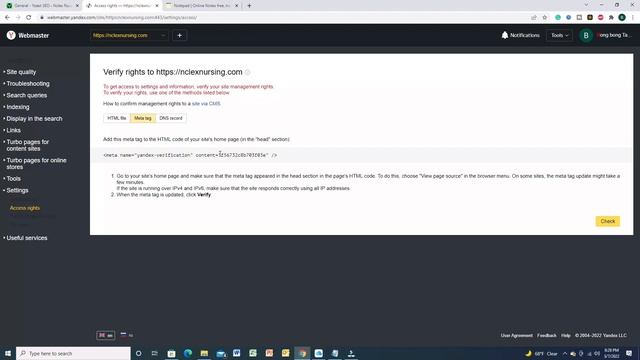Expand the sidebar Tools section
Viewport: 640px width, 360px height.
tap(13, 179)
